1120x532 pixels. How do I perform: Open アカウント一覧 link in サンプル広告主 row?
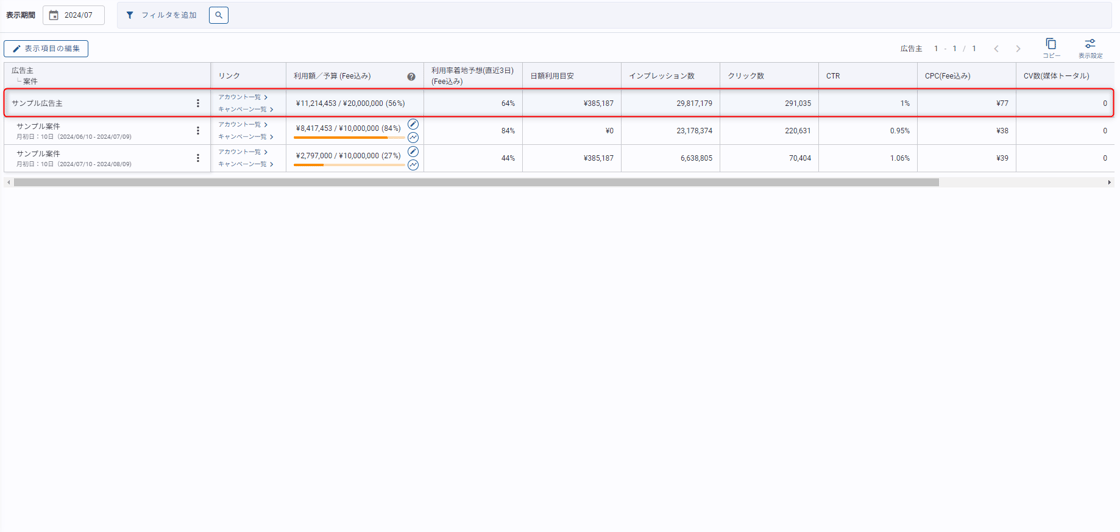point(243,97)
